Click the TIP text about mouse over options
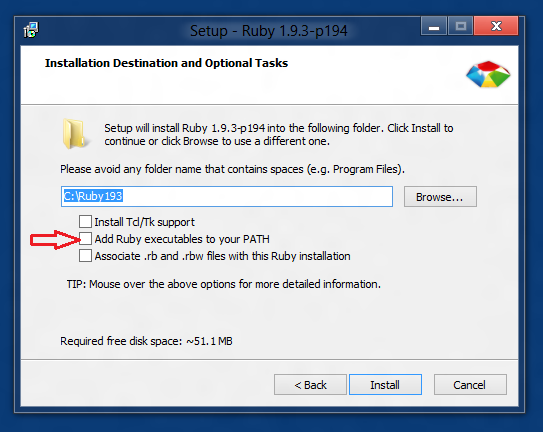This screenshot has width=543, height=432. [224, 284]
